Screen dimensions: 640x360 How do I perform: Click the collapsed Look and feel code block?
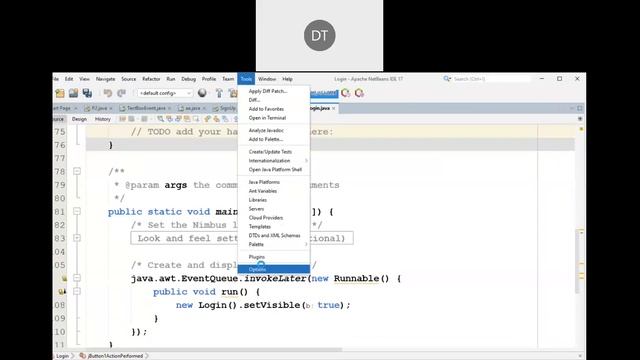[242, 238]
